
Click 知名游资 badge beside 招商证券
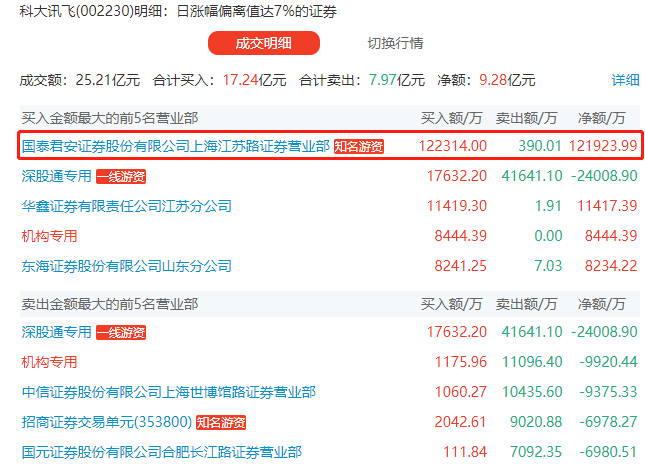point(221,423)
